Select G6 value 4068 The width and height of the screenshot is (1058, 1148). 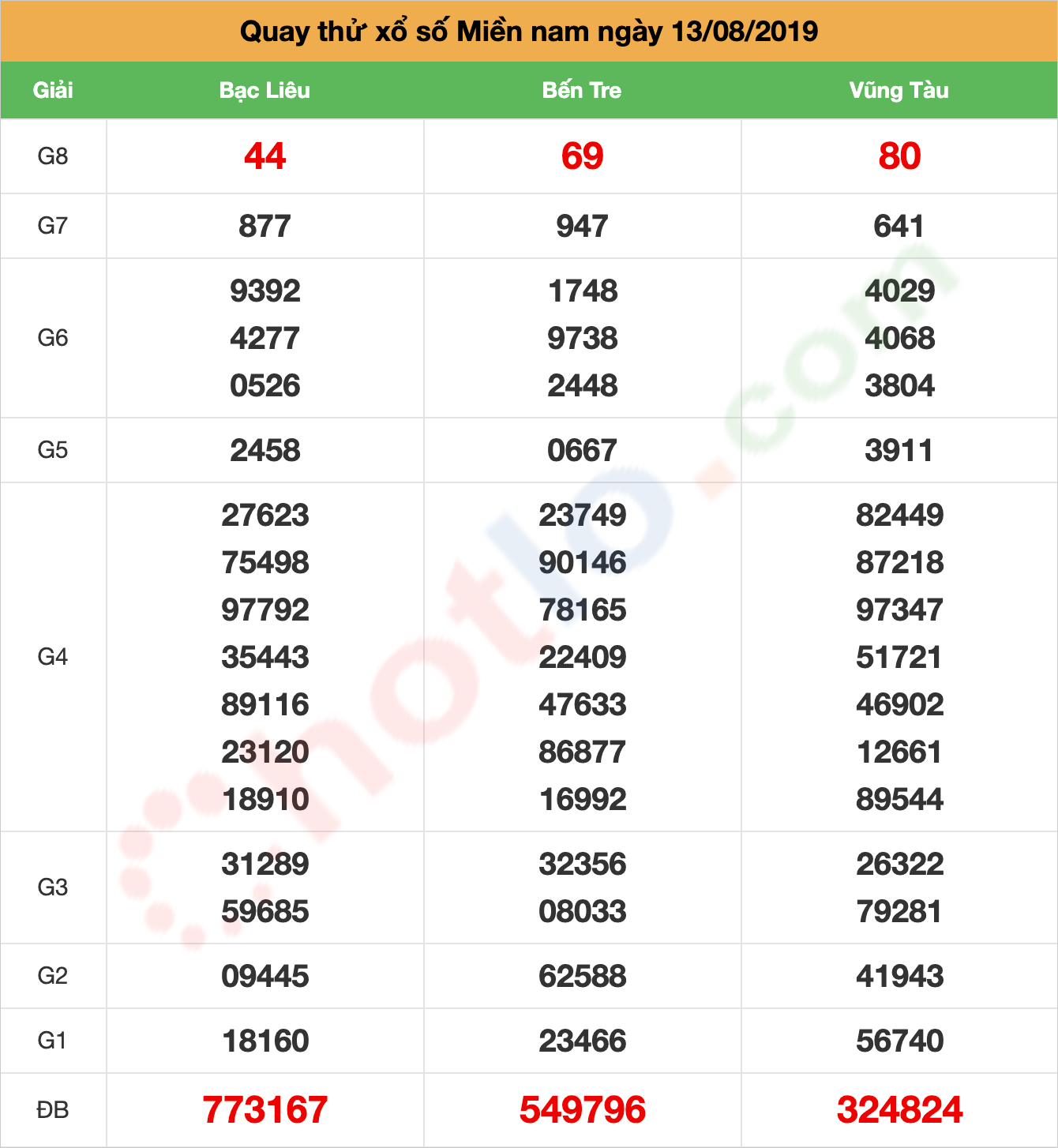[899, 339]
